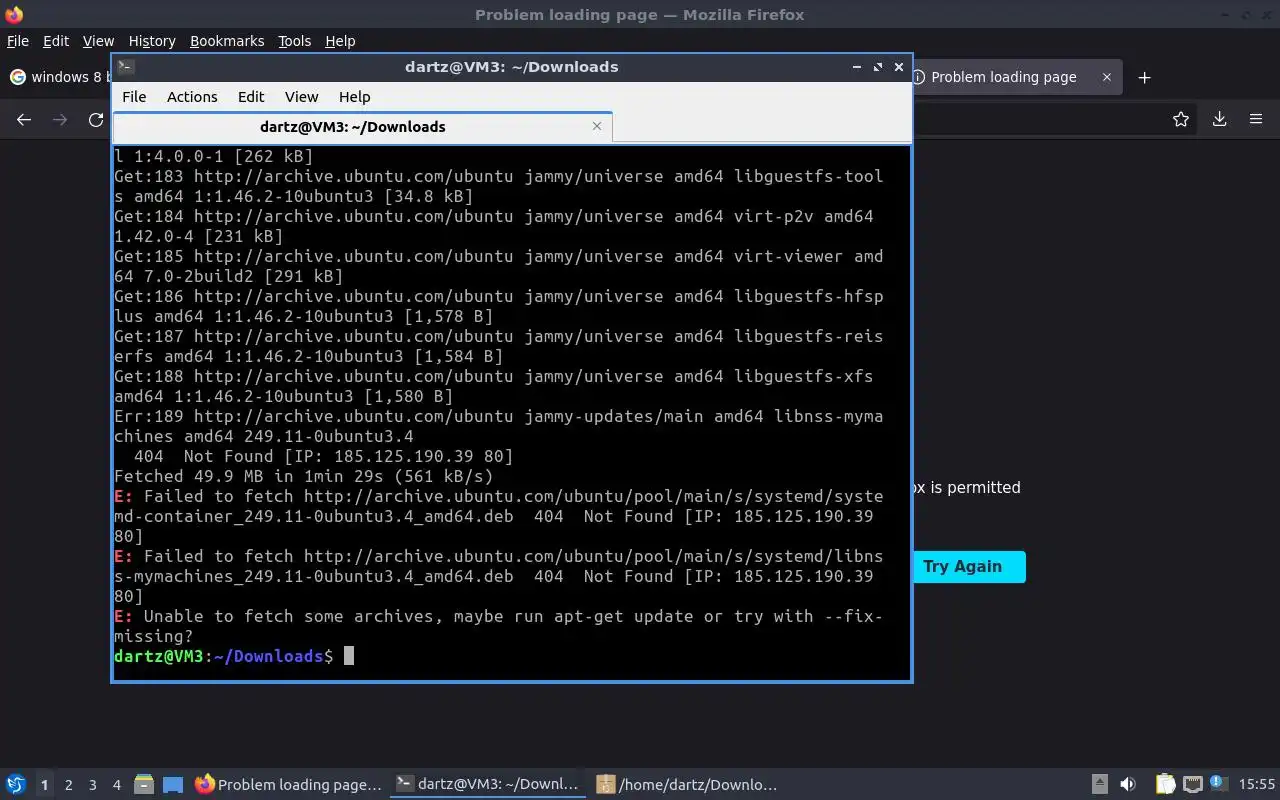Switch to workspace 3
Viewport: 1280px width, 800px height.
coord(92,785)
